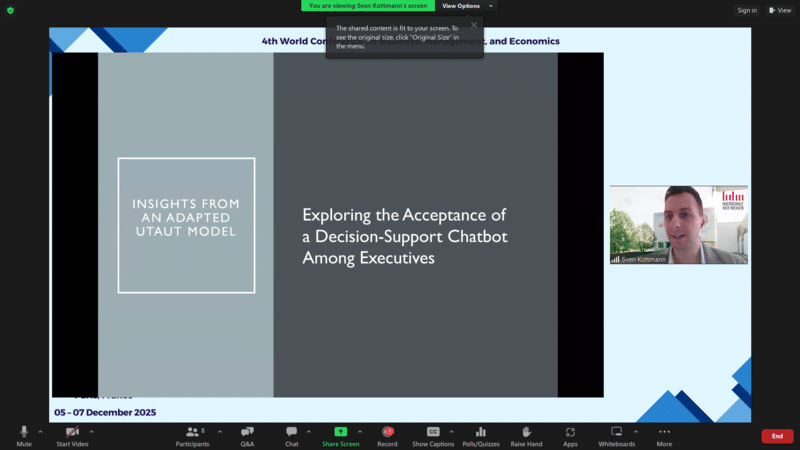This screenshot has width=800, height=450.
Task: Expand video options arrow next to Start Video
Action: tap(92, 432)
